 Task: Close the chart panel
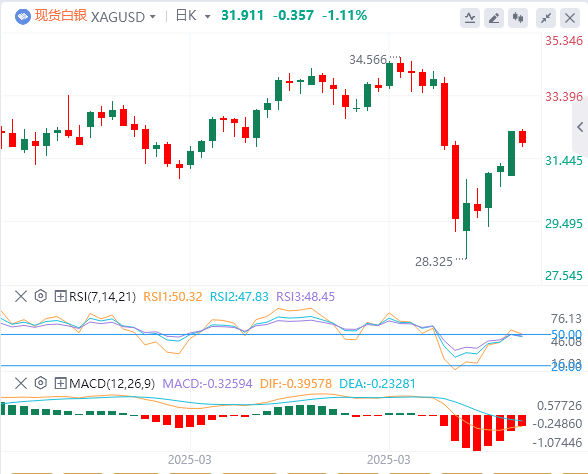(570, 18)
